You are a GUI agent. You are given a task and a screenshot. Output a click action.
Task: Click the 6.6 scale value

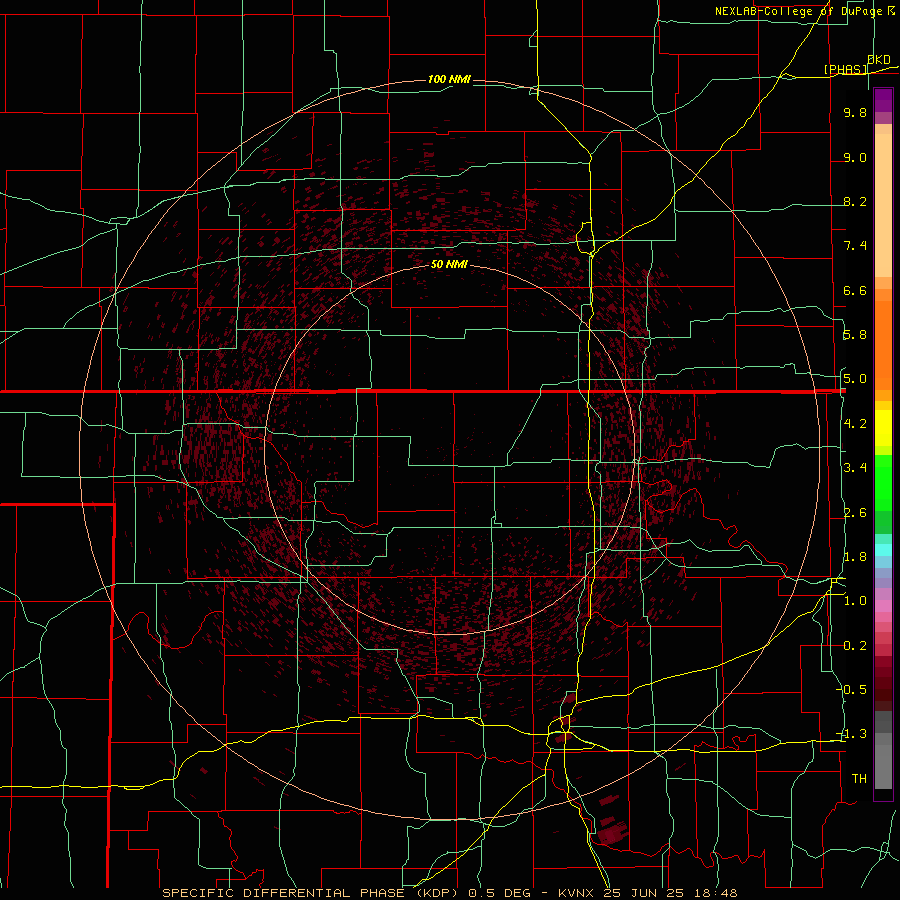click(x=855, y=290)
